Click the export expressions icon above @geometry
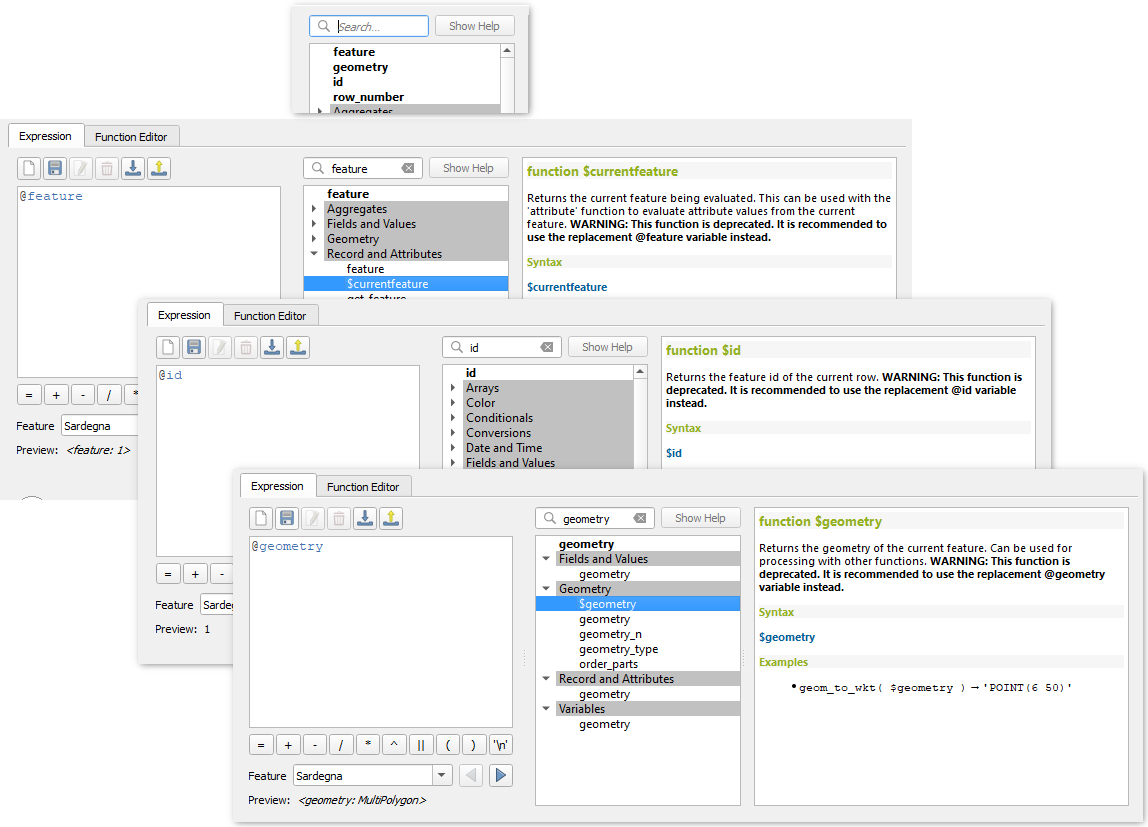1148x827 pixels. pos(391,518)
